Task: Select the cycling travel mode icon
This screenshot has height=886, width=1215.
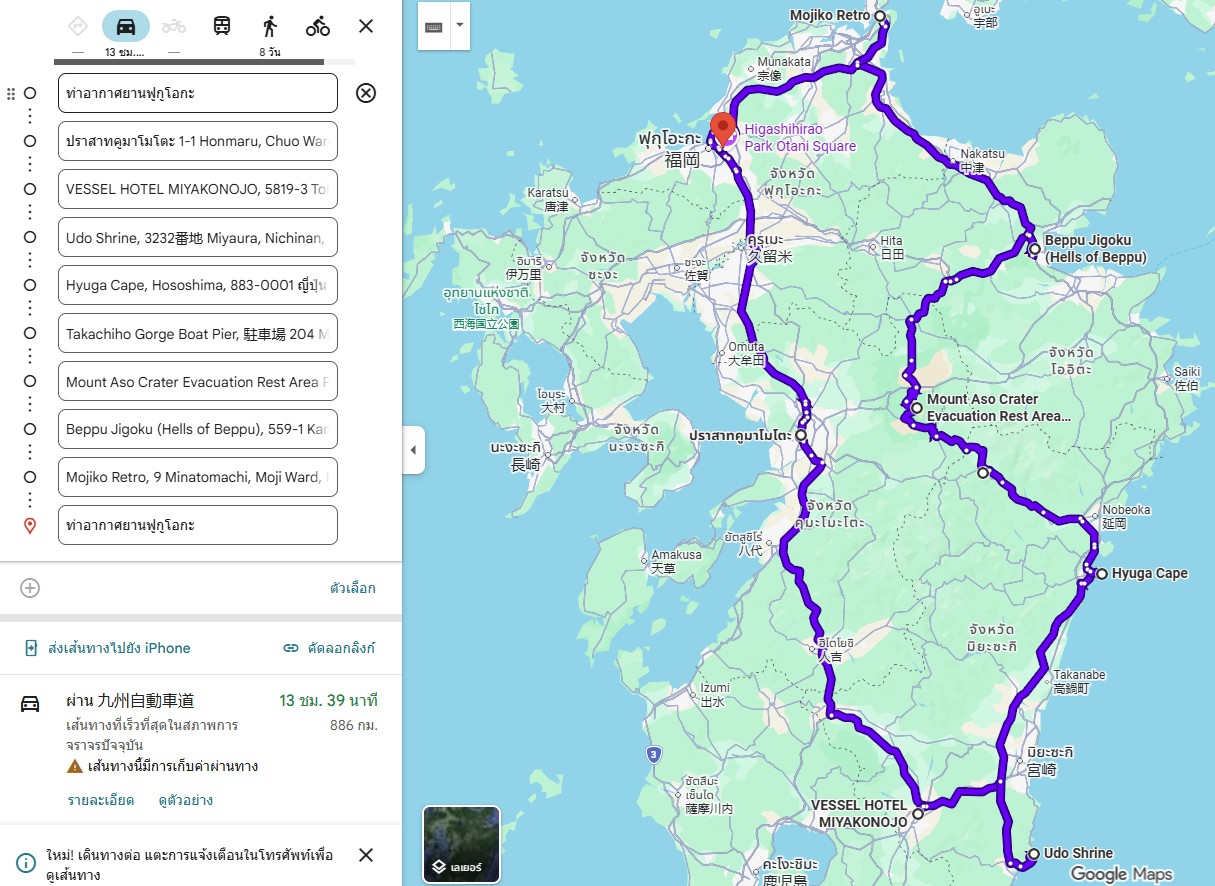Action: (x=318, y=26)
